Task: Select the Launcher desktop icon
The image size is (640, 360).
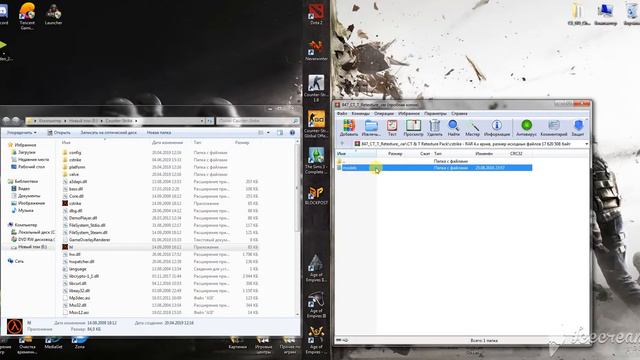Action: tap(53, 14)
